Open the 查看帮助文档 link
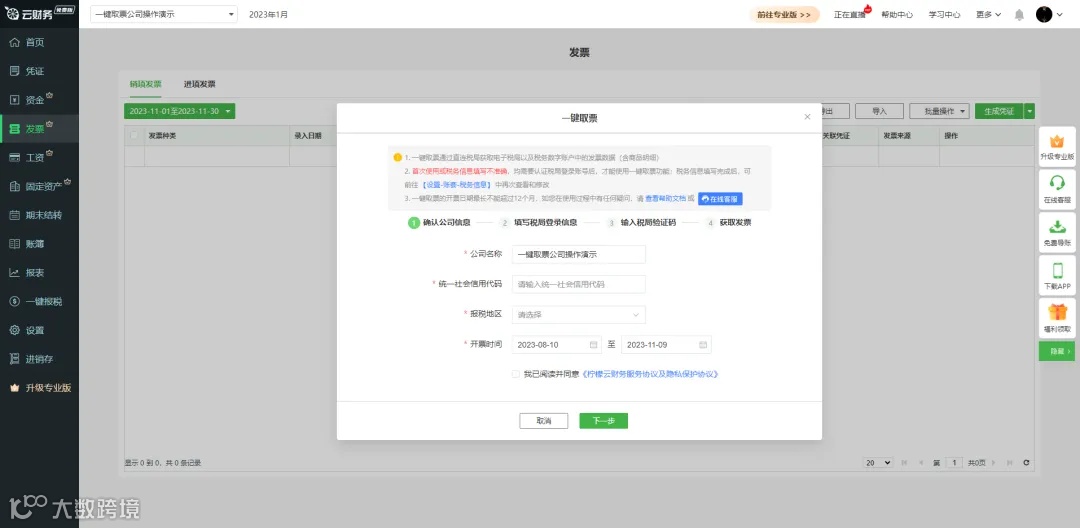Image resolution: width=1080 pixels, height=528 pixels. [665, 198]
